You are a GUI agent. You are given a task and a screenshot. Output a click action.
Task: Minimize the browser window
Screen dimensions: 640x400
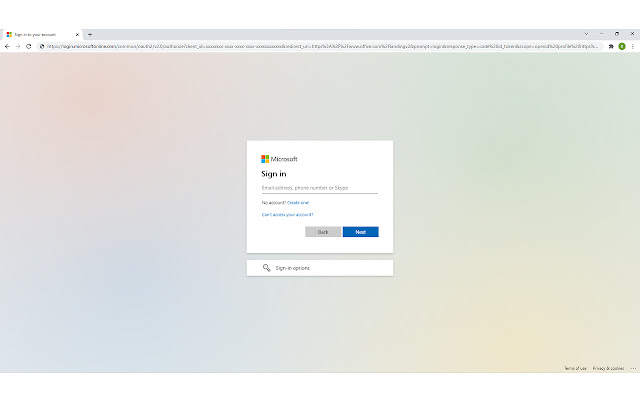[x=602, y=34]
